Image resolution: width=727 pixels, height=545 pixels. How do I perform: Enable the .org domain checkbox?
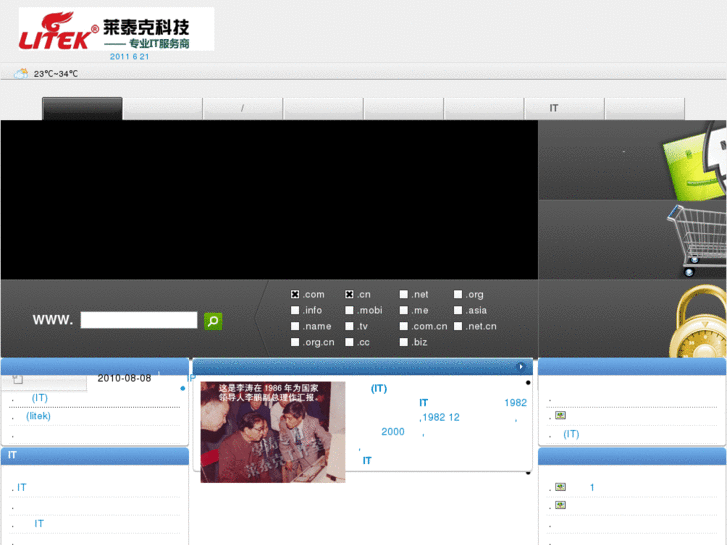point(458,294)
